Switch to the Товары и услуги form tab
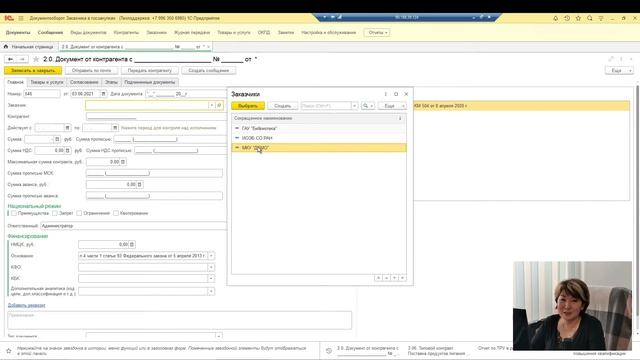 pos(47,82)
